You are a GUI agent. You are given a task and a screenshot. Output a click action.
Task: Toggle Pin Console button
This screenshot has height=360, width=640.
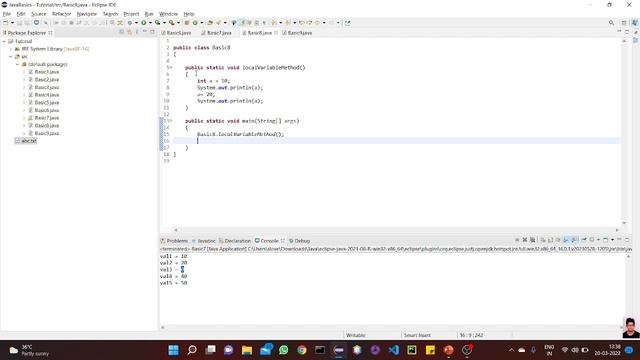[584, 240]
